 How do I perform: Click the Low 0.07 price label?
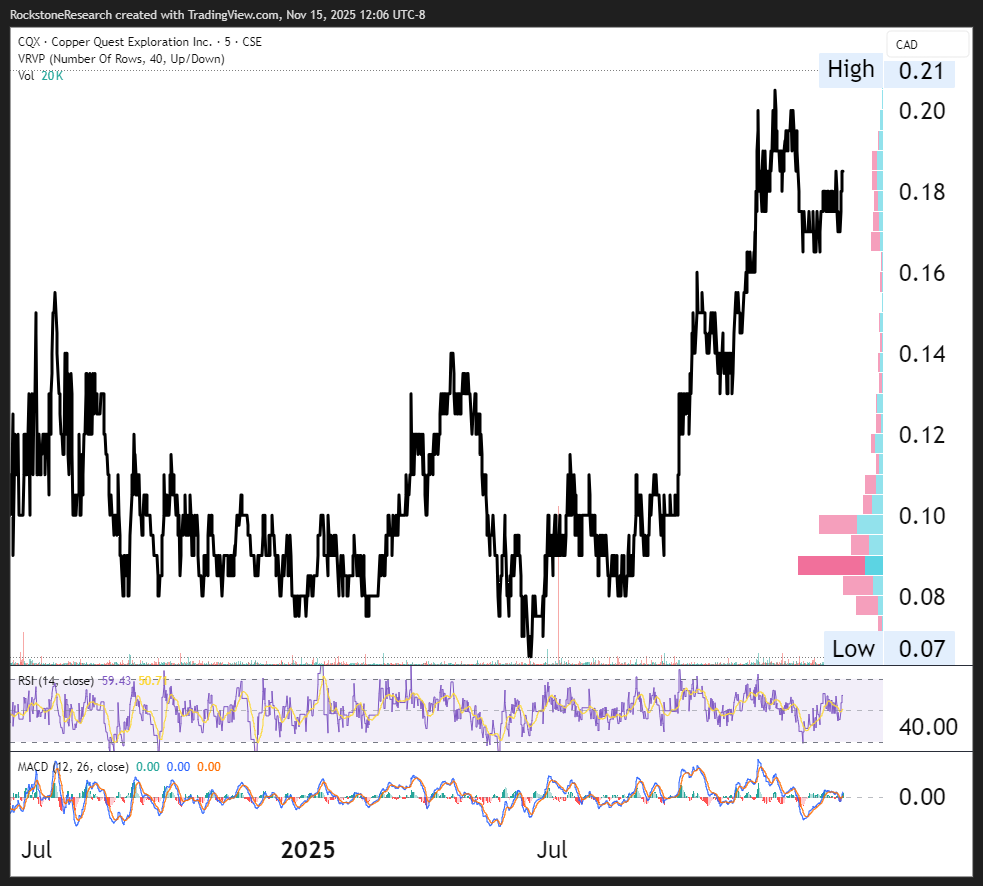[x=888, y=648]
